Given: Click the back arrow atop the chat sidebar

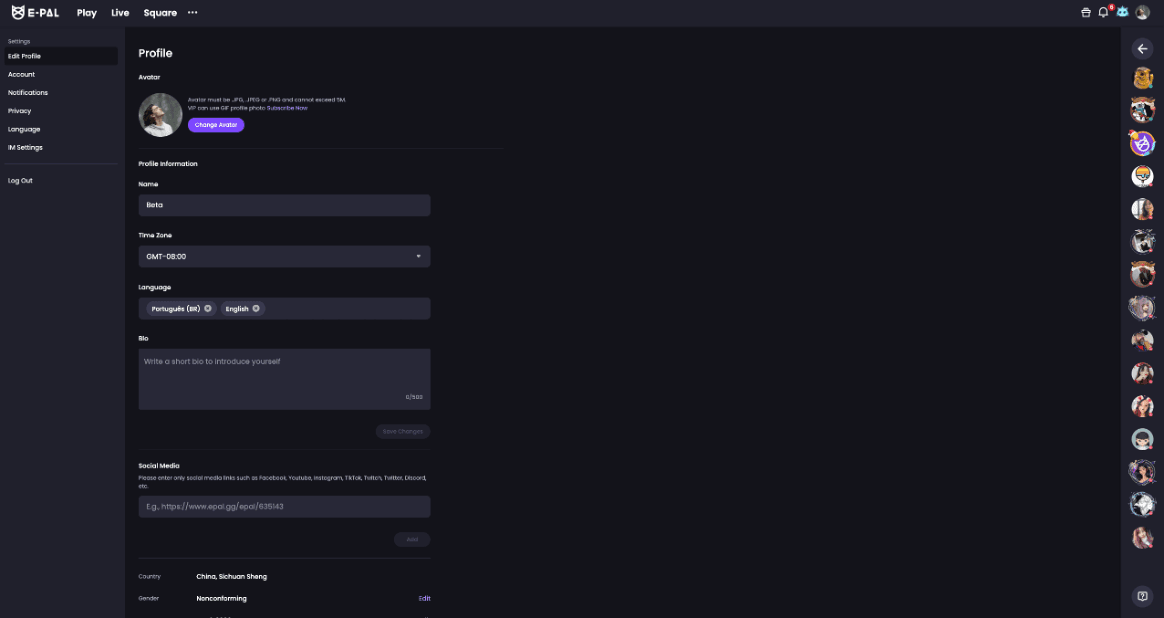Looking at the screenshot, I should tap(1141, 48).
